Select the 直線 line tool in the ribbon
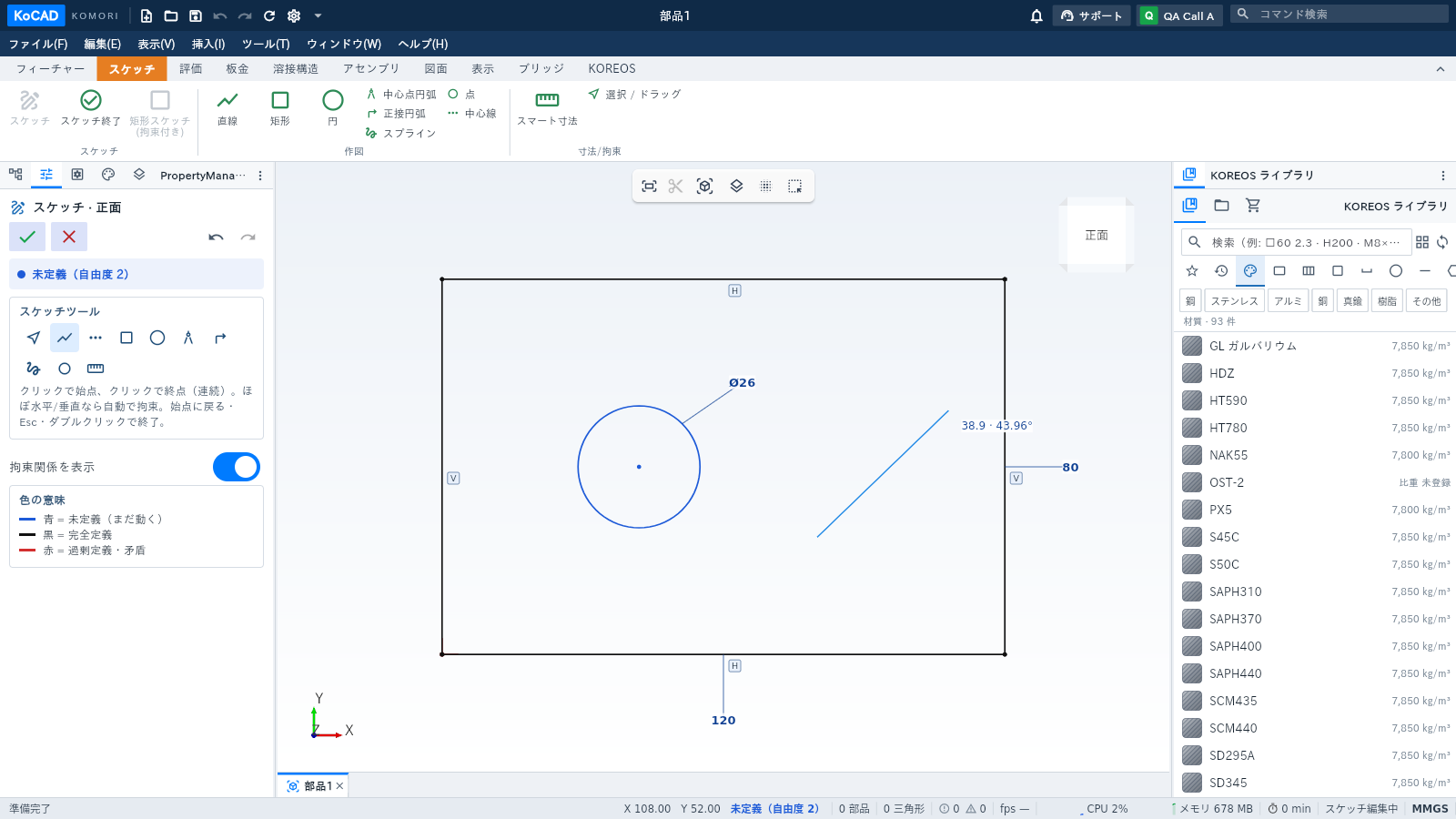 [x=227, y=108]
